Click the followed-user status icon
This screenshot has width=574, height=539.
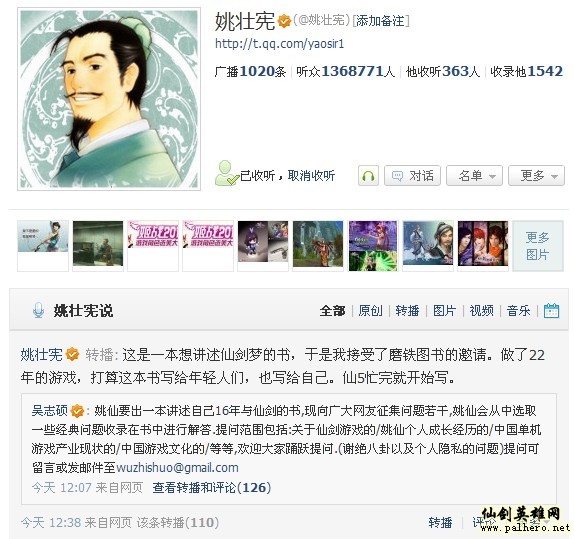coord(226,173)
